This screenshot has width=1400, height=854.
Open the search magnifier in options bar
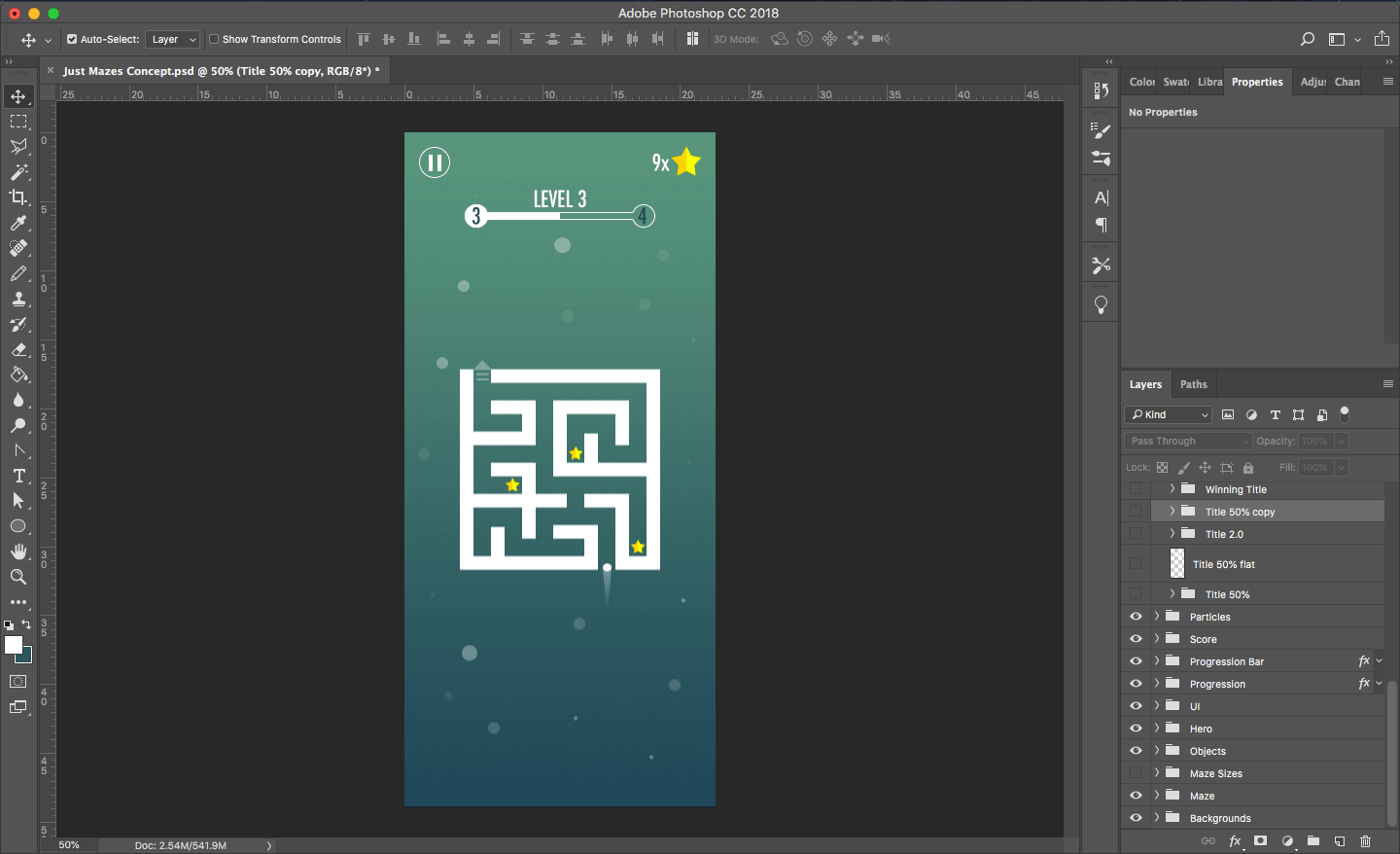[x=1308, y=39]
